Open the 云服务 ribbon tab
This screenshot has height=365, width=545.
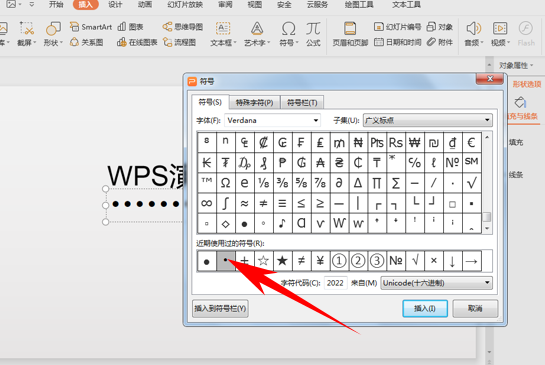tap(317, 5)
